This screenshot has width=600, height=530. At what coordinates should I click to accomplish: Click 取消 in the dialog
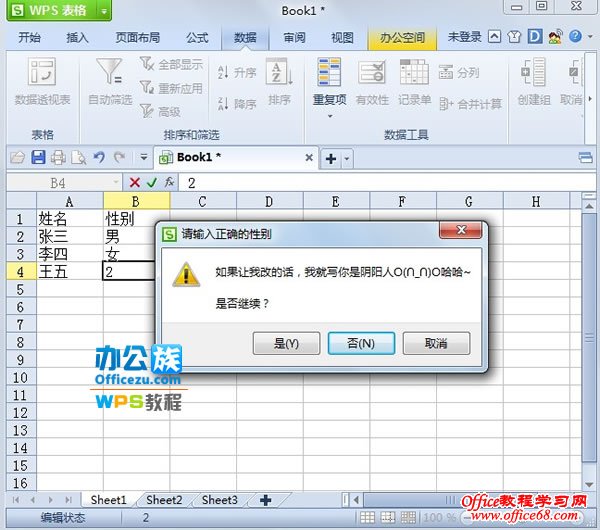click(x=436, y=343)
